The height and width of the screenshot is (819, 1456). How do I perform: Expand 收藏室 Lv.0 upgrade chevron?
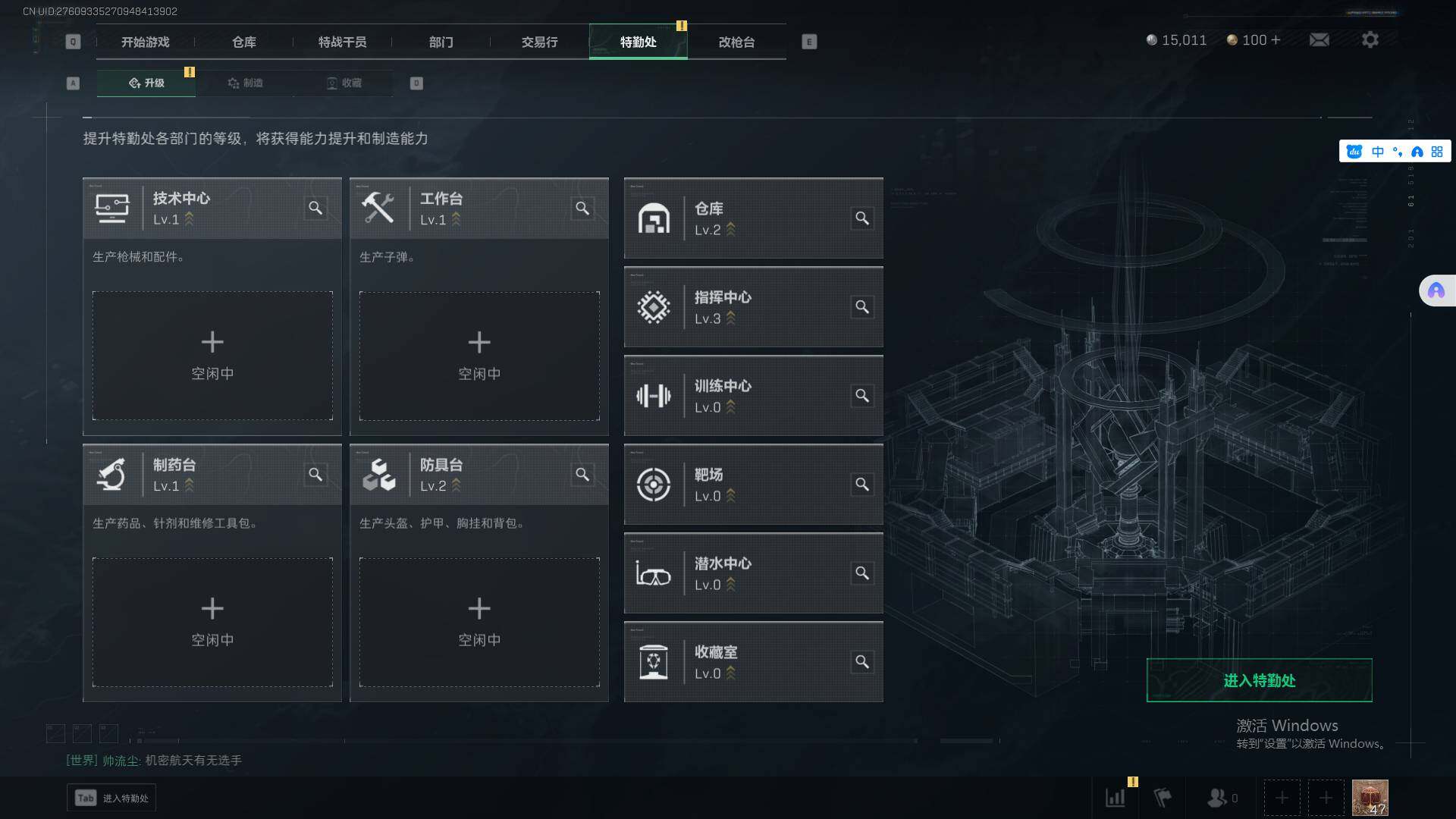731,673
